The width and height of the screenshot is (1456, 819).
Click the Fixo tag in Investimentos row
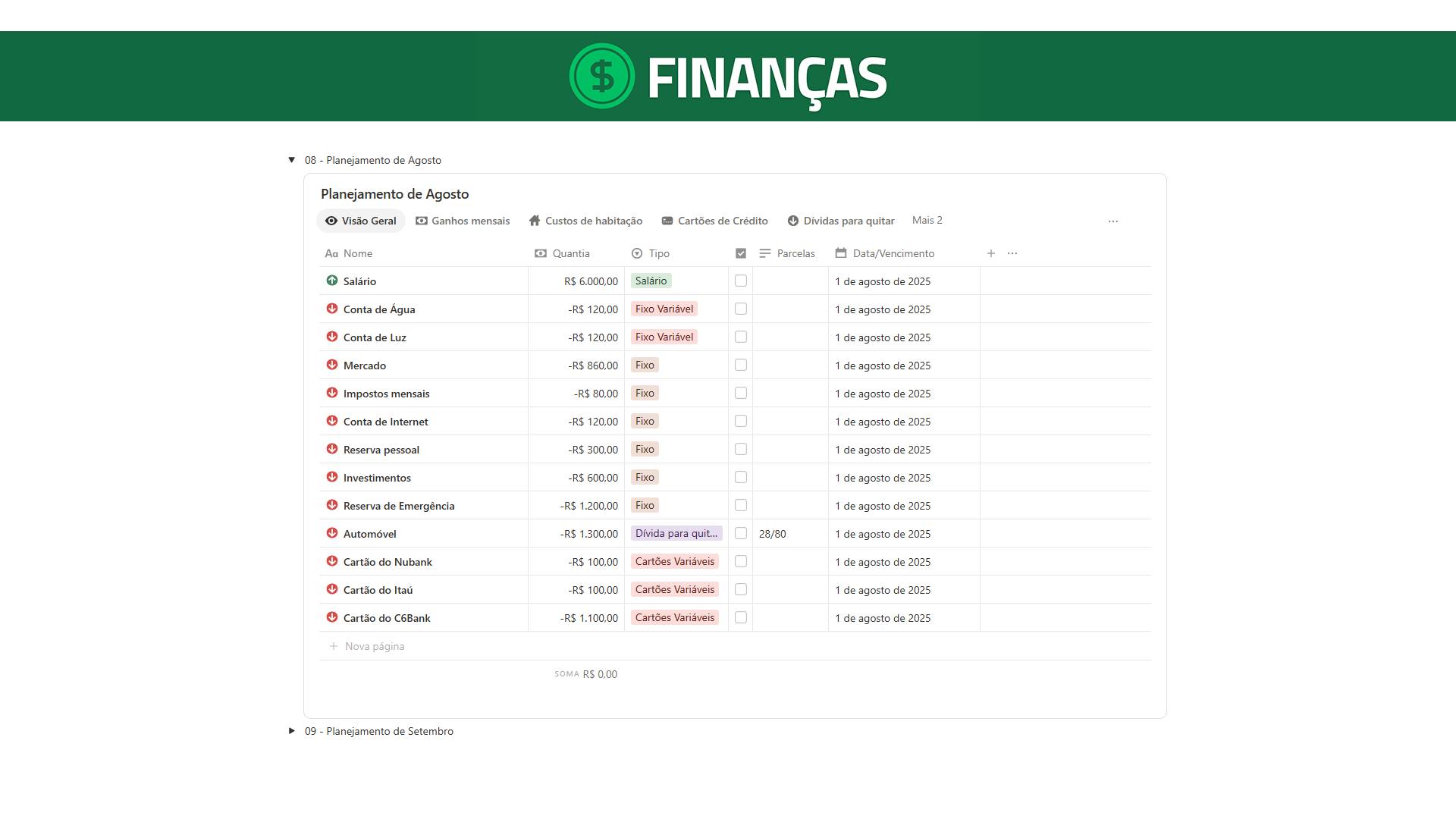[645, 477]
